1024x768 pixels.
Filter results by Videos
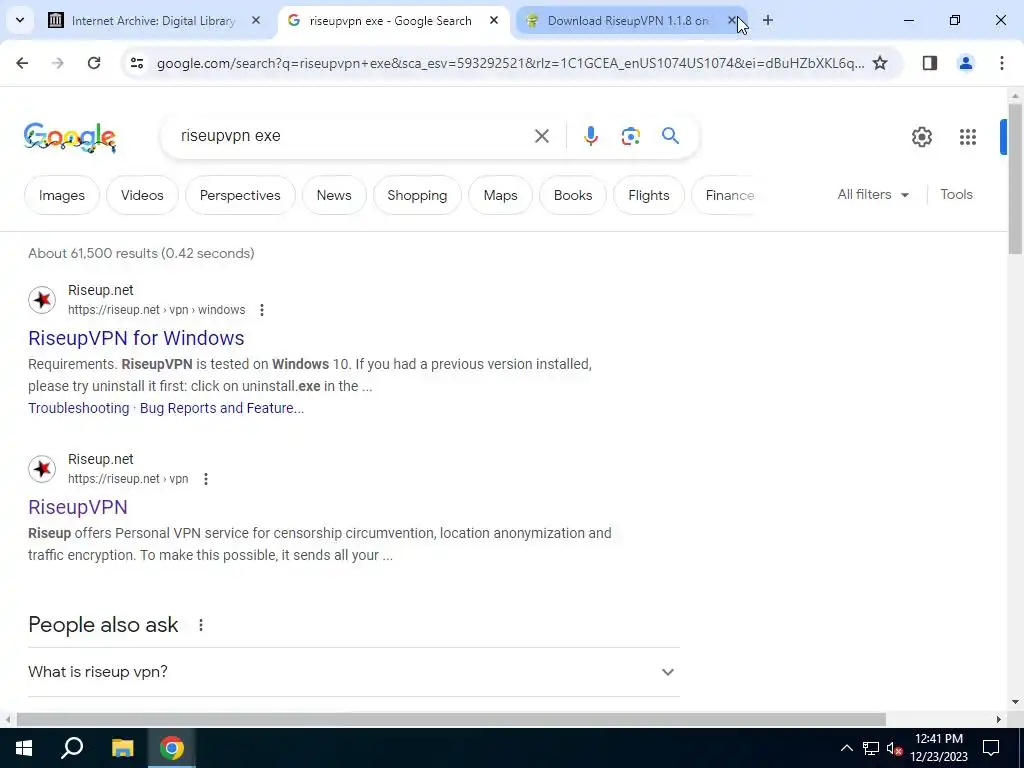click(x=142, y=195)
